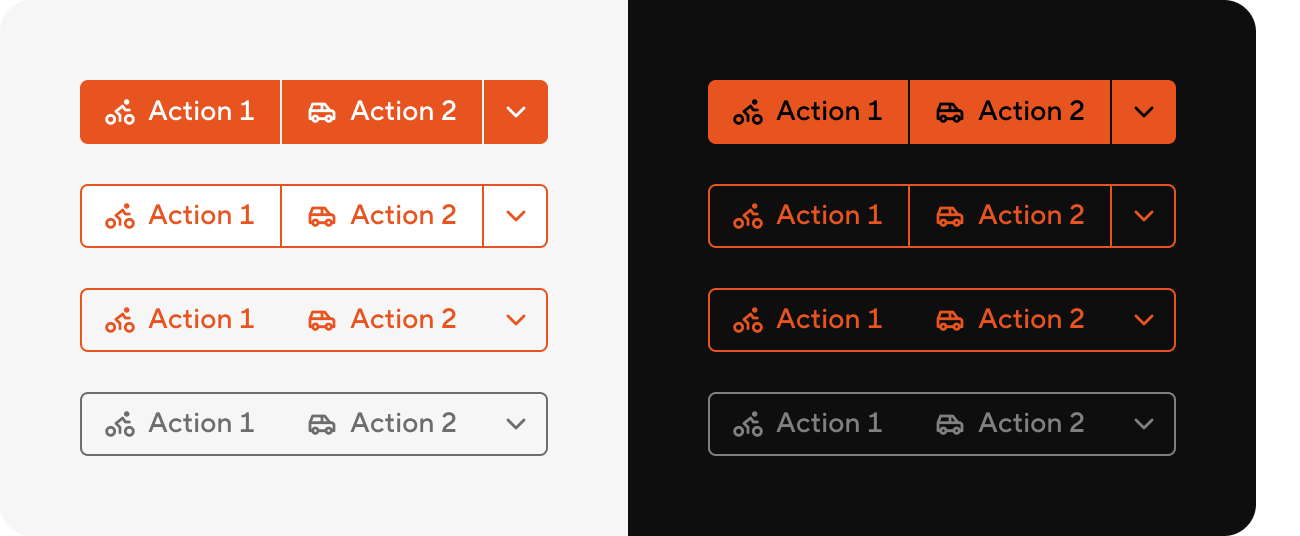Click bicycle icon in gray disabled light-theme group
Image resolution: width=1300 pixels, height=536 pixels.
(x=120, y=424)
